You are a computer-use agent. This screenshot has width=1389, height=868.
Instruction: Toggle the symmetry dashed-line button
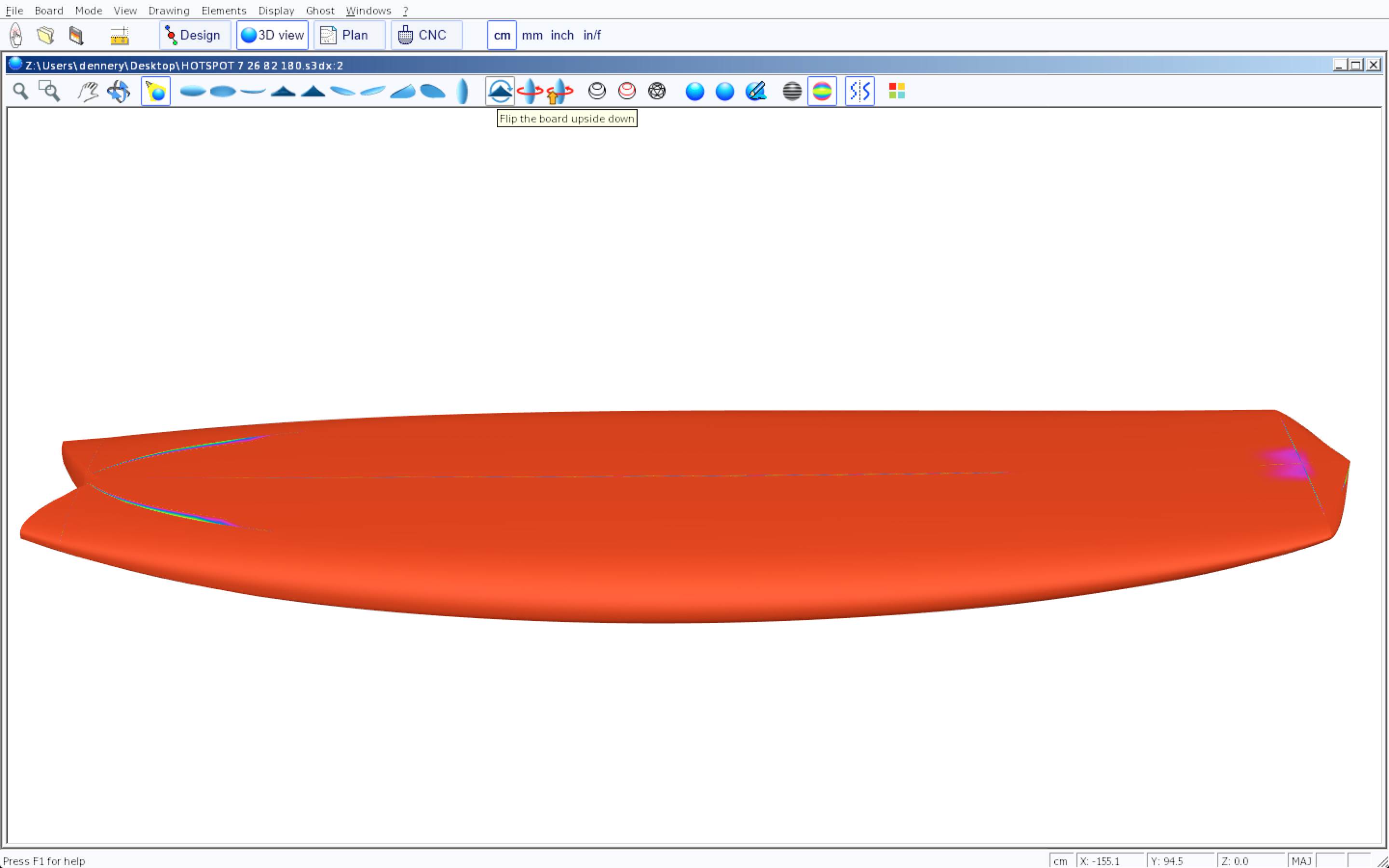[x=859, y=91]
